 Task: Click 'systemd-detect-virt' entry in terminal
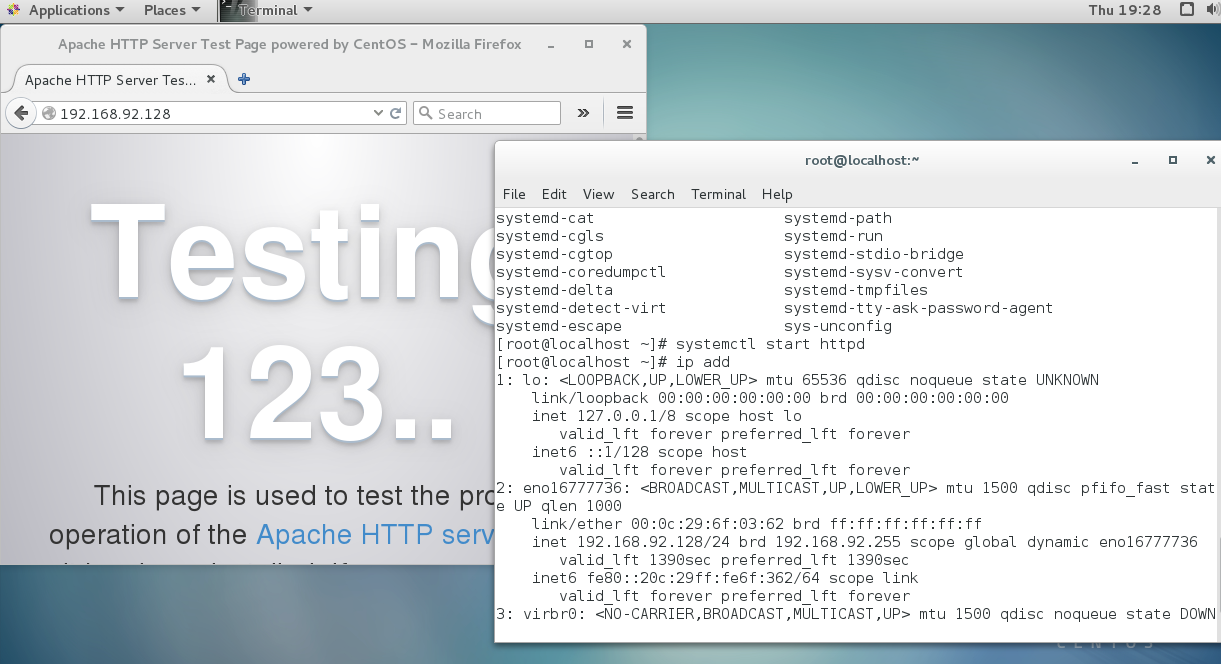[x=581, y=308]
